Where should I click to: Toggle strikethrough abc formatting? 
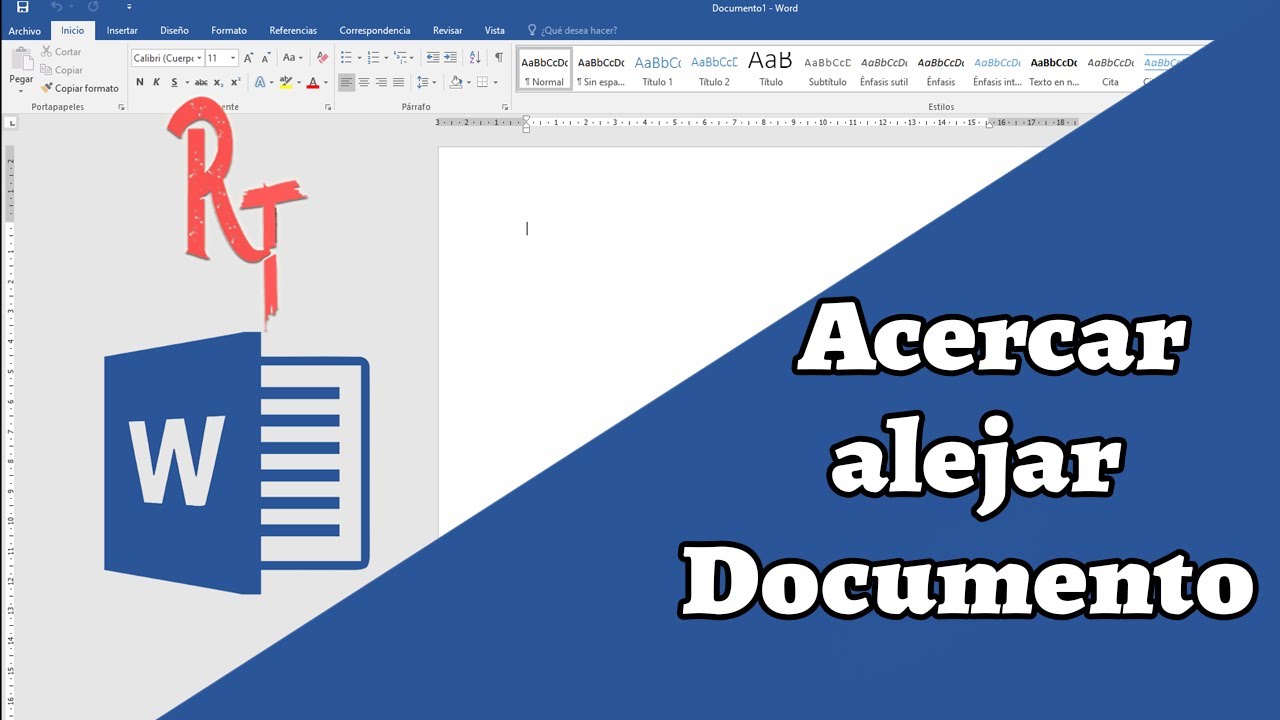pos(201,82)
